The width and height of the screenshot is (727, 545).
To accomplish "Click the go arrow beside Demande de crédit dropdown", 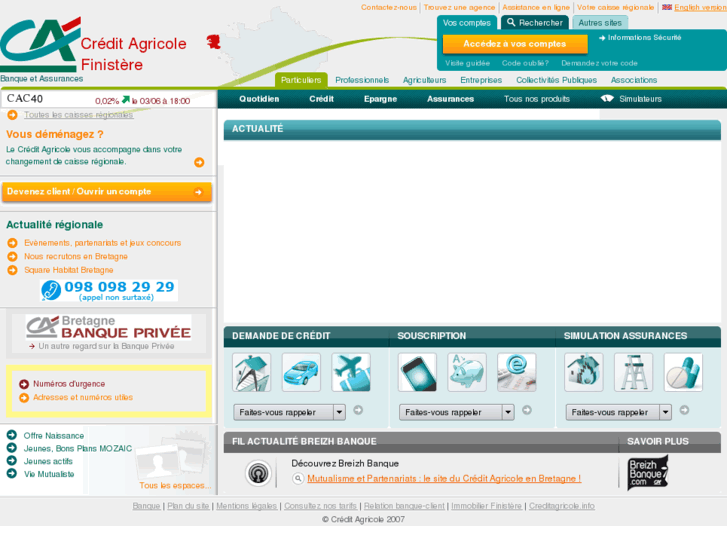I will click(358, 410).
